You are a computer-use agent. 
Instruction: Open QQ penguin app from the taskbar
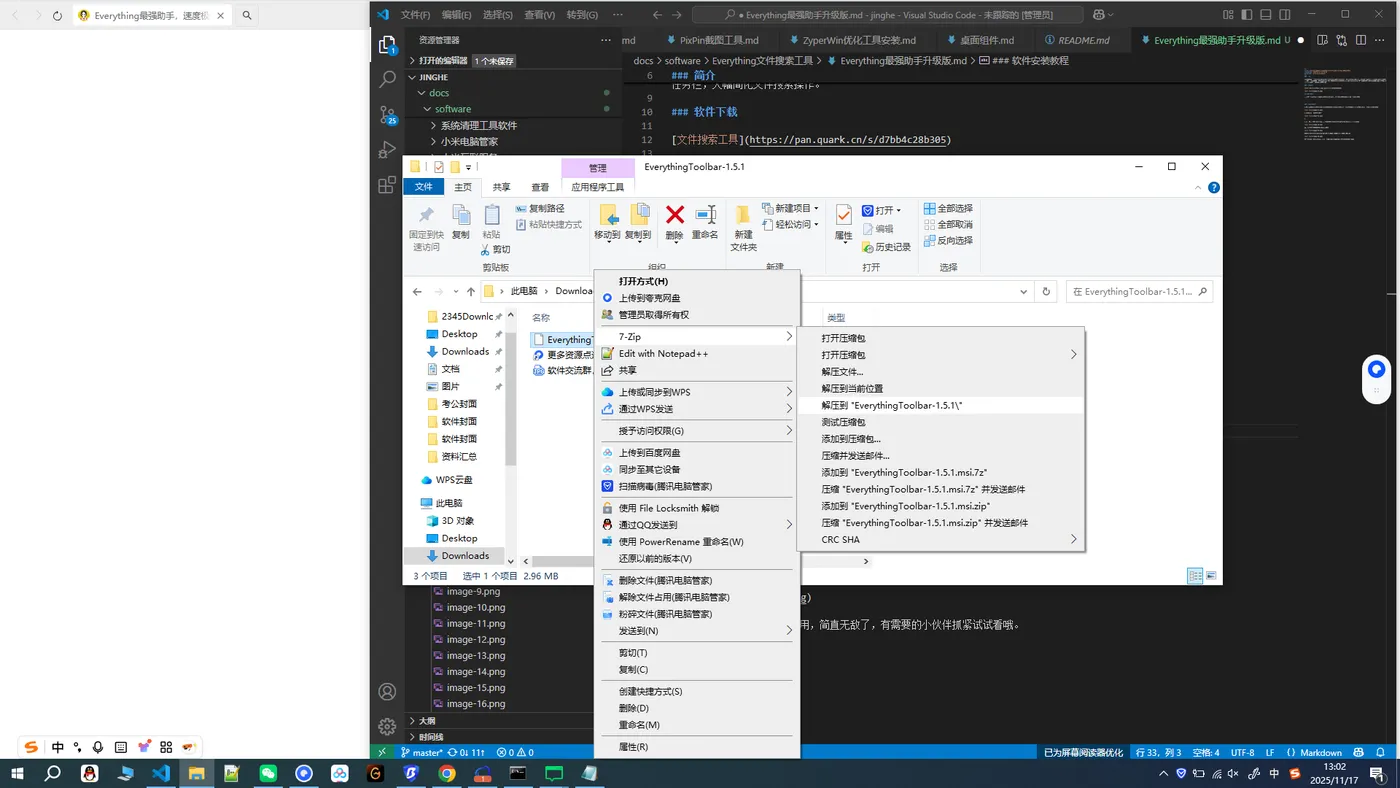(x=89, y=773)
